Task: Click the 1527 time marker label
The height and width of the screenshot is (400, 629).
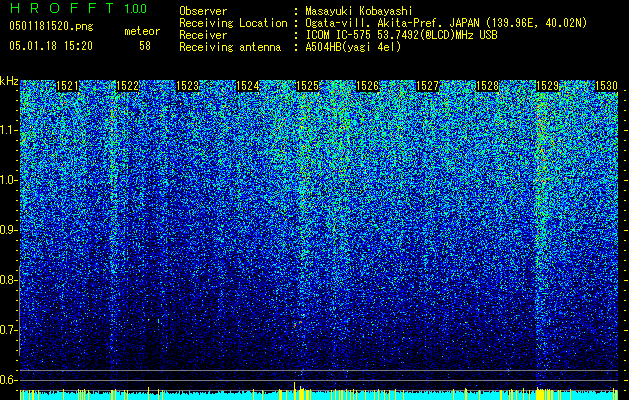Action: [427, 86]
